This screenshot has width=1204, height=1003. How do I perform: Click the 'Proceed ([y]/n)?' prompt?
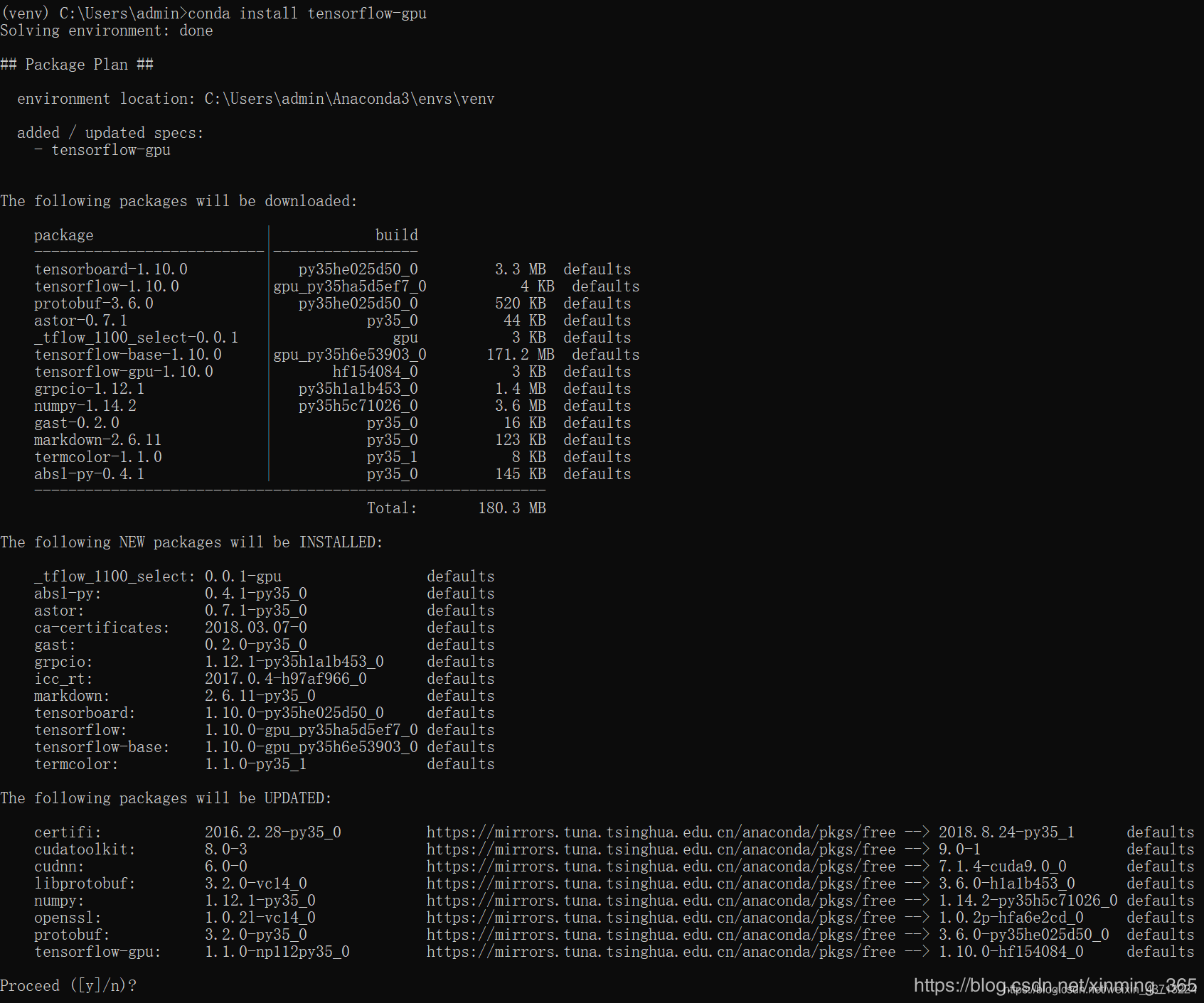point(68,986)
